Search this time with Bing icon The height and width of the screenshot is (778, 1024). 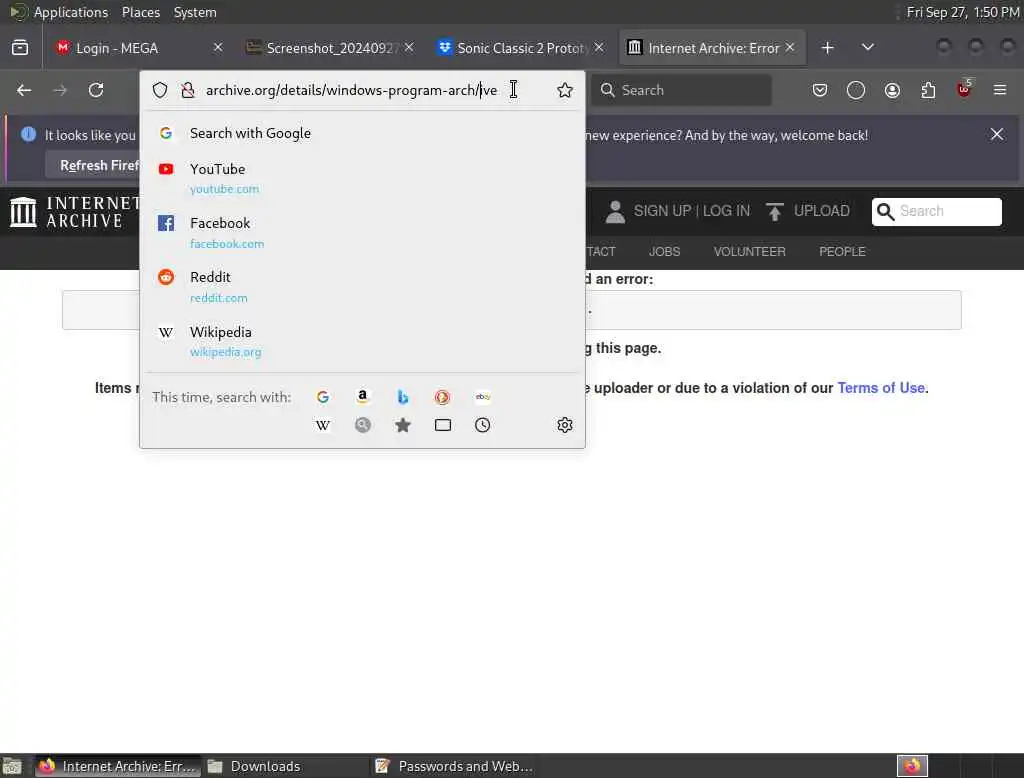(x=403, y=397)
